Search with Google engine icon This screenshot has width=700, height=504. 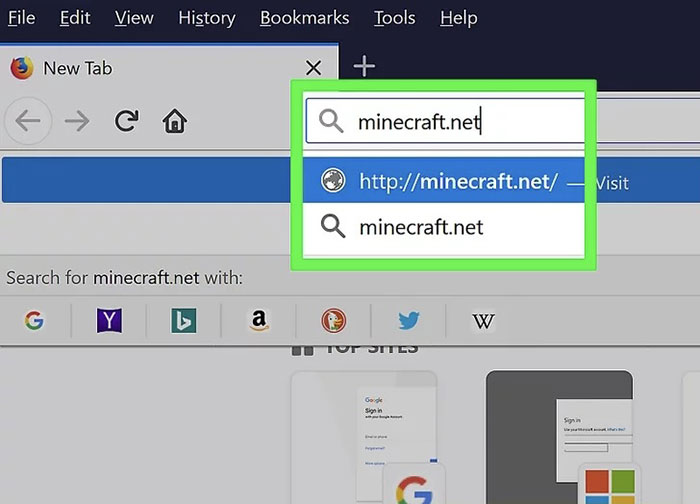tap(34, 321)
